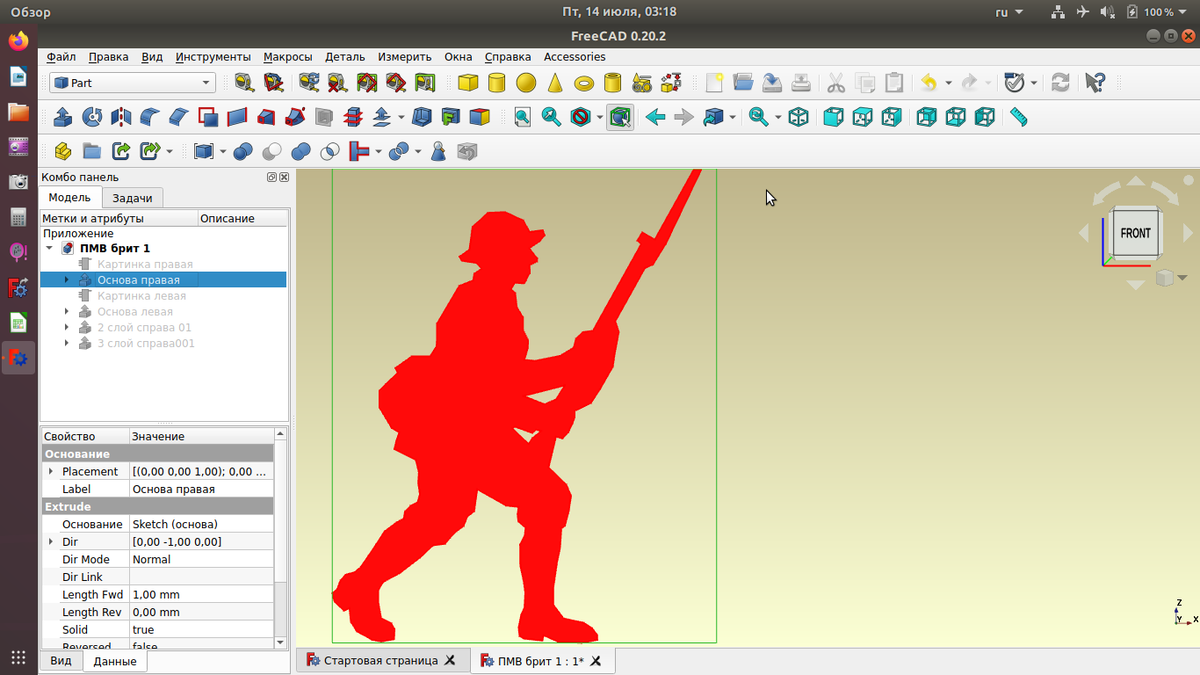Expand the Основа правая tree item
The image size is (1200, 675).
pos(67,280)
